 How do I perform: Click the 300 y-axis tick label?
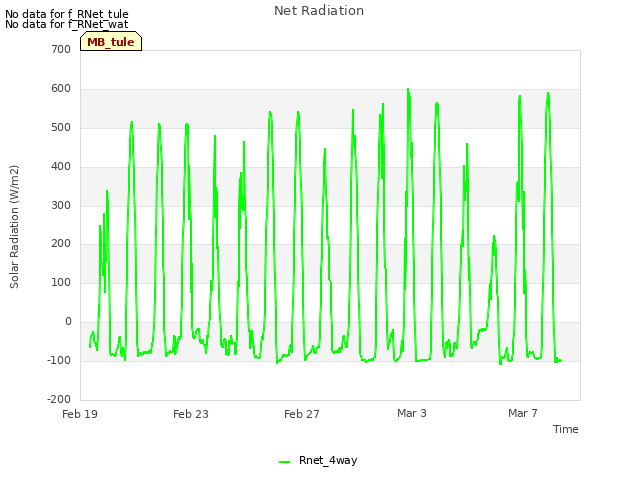(x=61, y=205)
